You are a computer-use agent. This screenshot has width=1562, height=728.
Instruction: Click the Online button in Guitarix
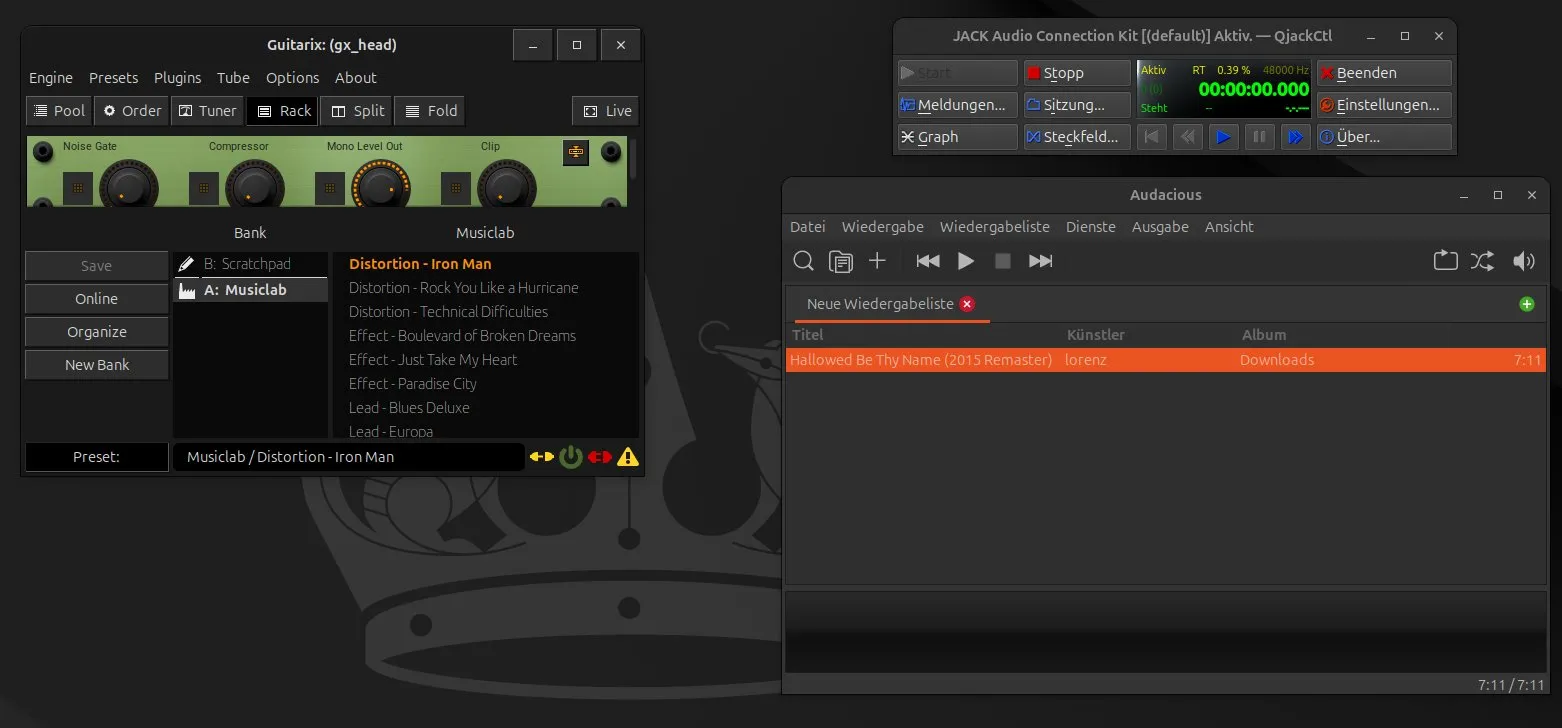tap(96, 299)
